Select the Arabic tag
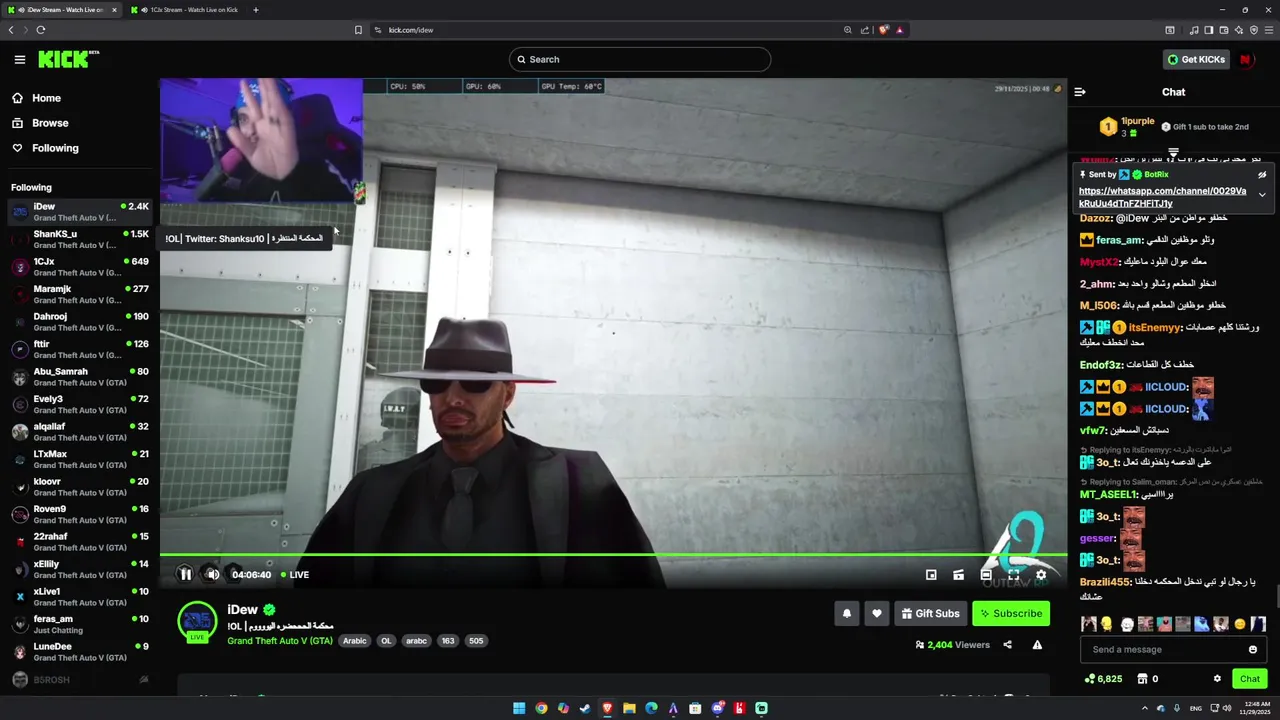The image size is (1280, 720). 355,641
